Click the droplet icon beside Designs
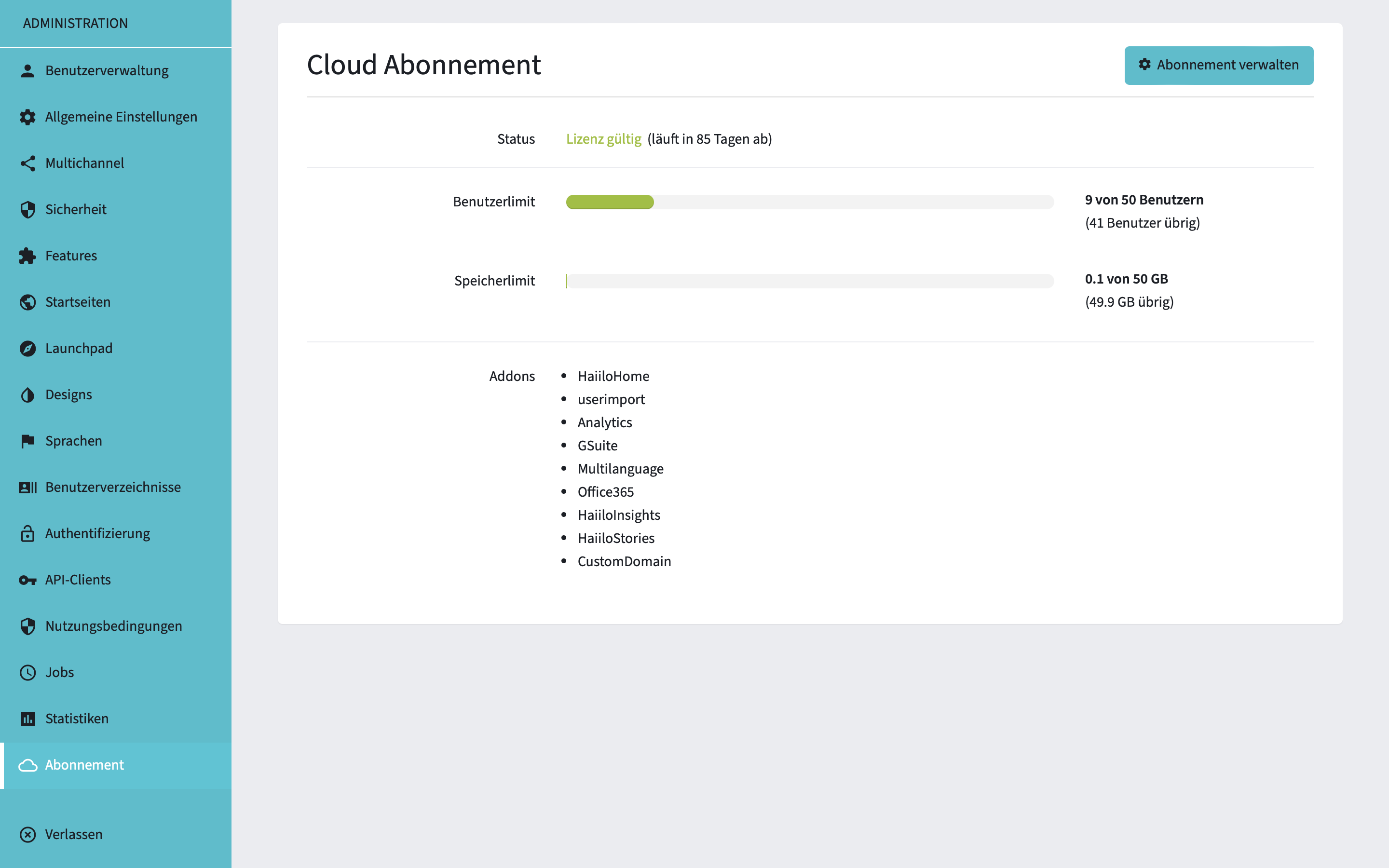The width and height of the screenshot is (1389, 868). (x=27, y=395)
